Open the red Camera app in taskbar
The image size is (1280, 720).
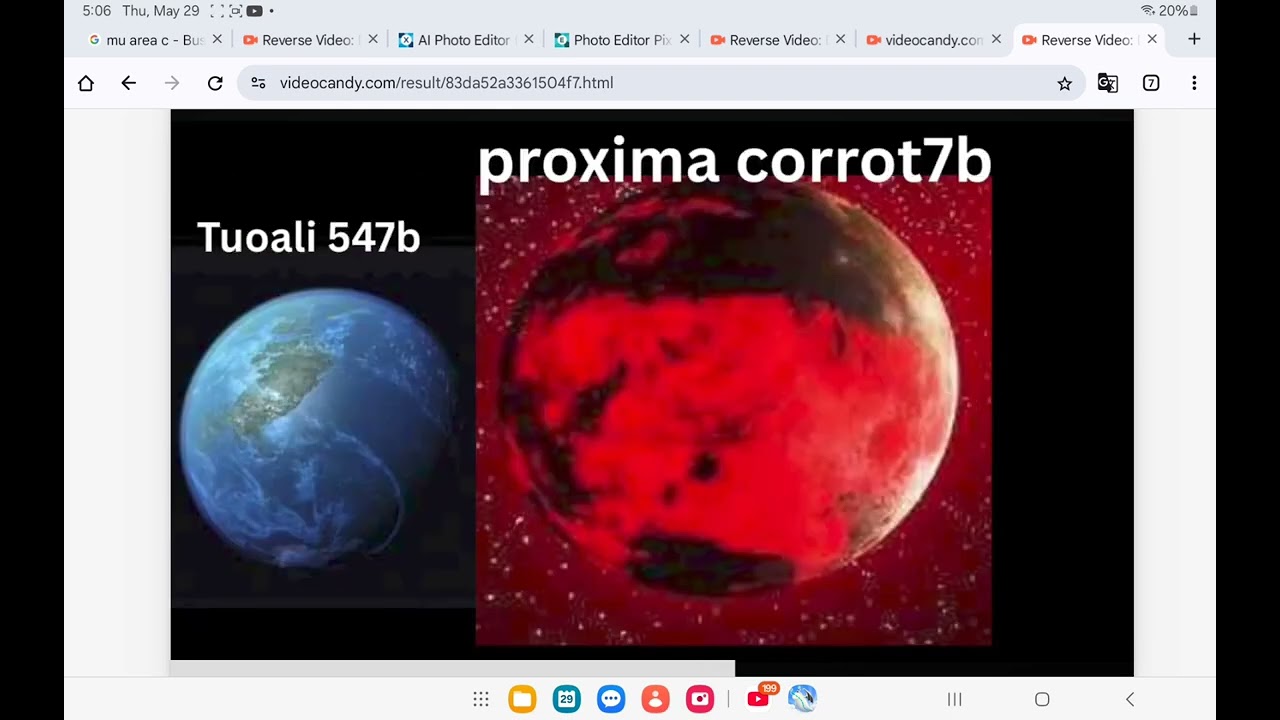coord(700,699)
